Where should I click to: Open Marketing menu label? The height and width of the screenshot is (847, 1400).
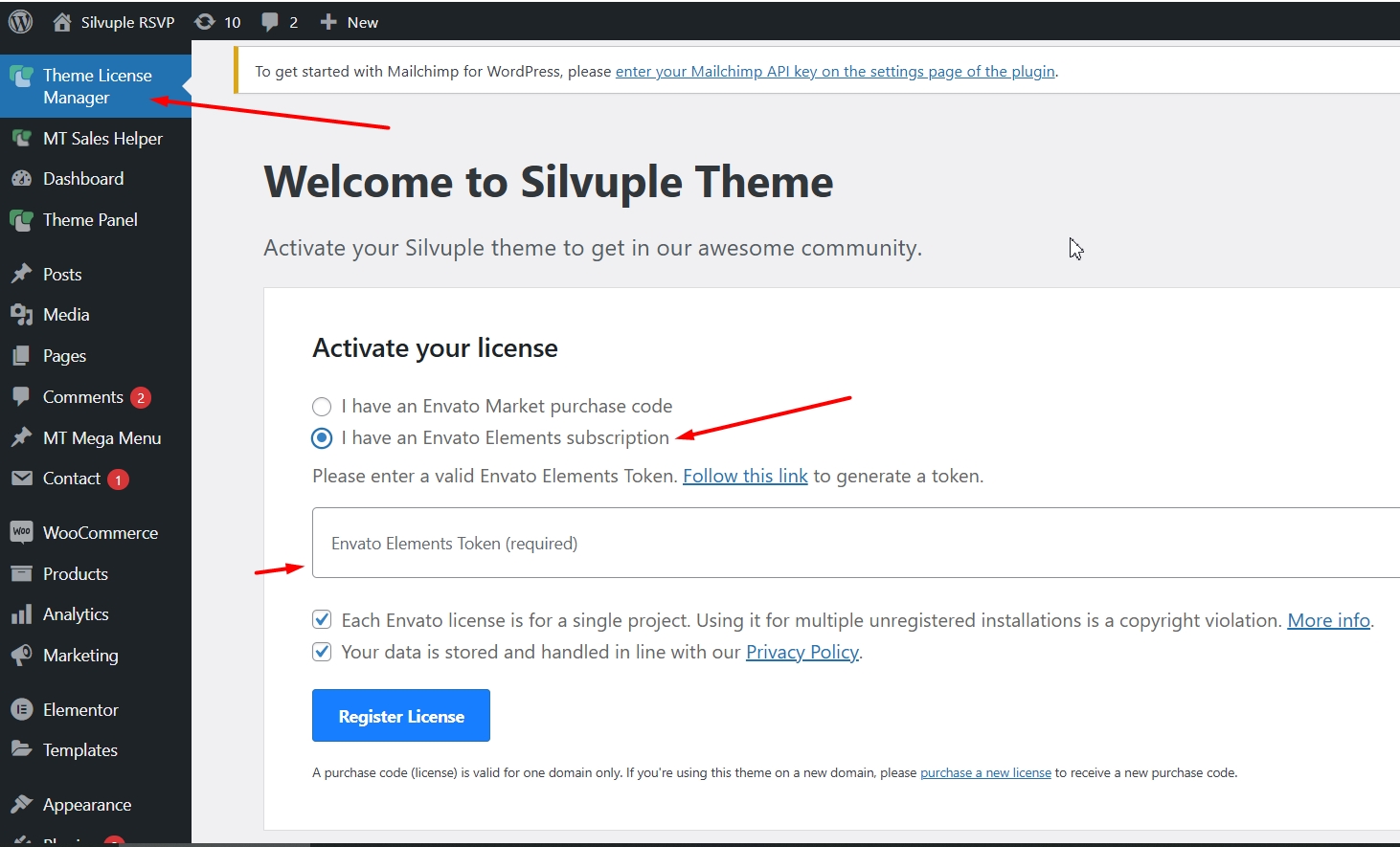[x=80, y=656]
